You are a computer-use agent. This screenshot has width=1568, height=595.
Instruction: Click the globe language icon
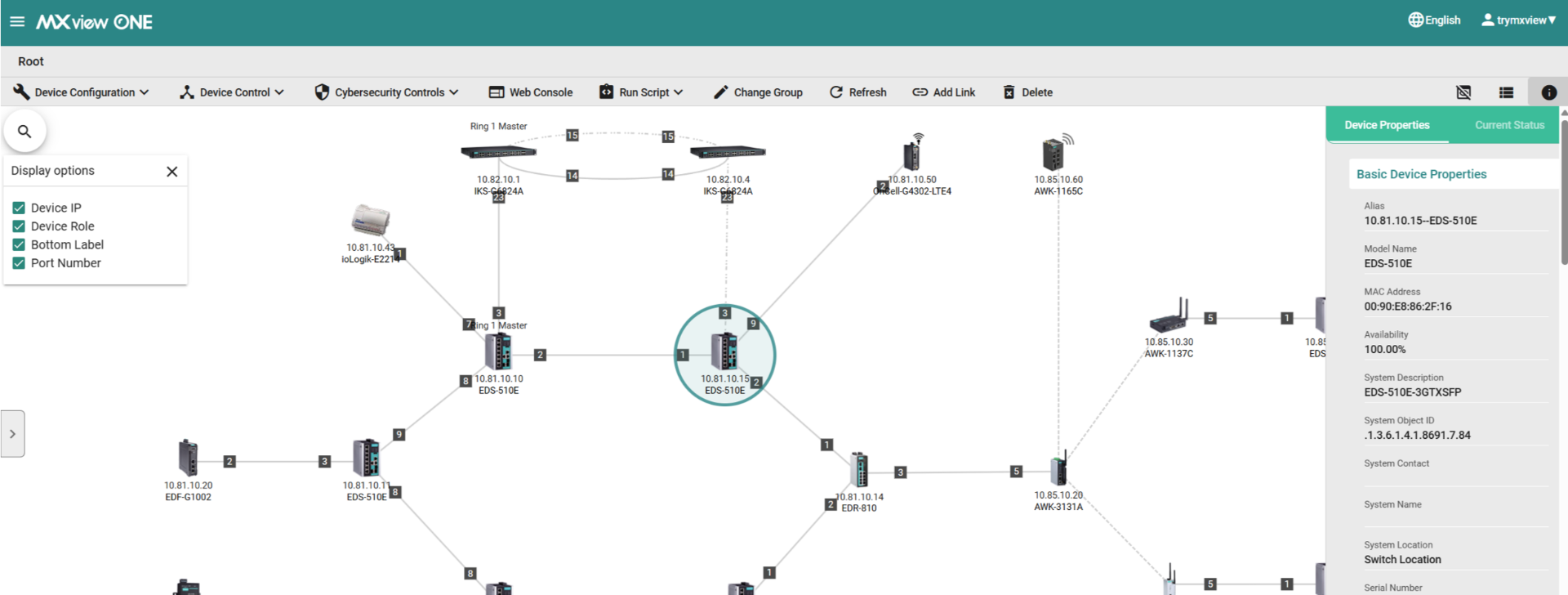click(1415, 20)
